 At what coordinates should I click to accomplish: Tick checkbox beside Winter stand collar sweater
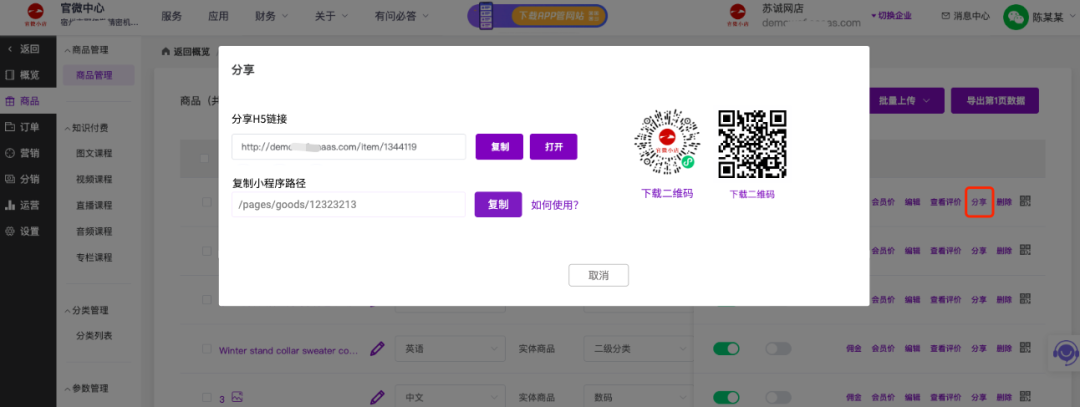(x=207, y=350)
